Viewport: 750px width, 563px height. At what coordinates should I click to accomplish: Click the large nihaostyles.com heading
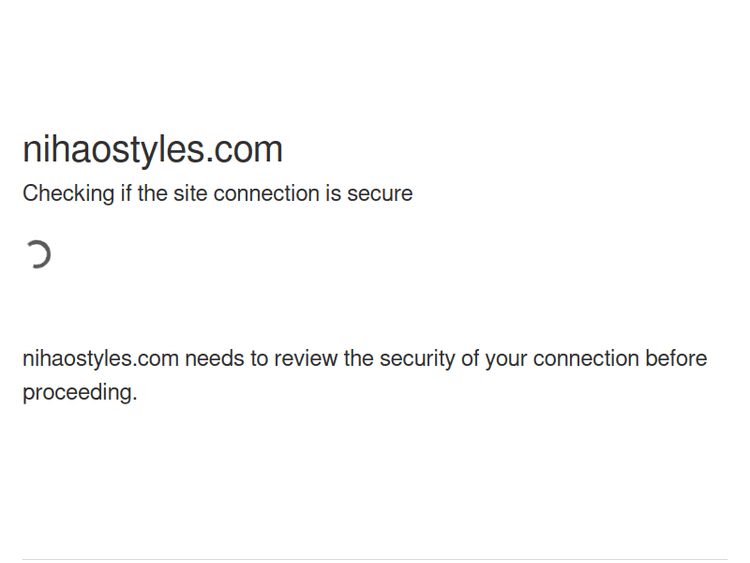[153, 149]
